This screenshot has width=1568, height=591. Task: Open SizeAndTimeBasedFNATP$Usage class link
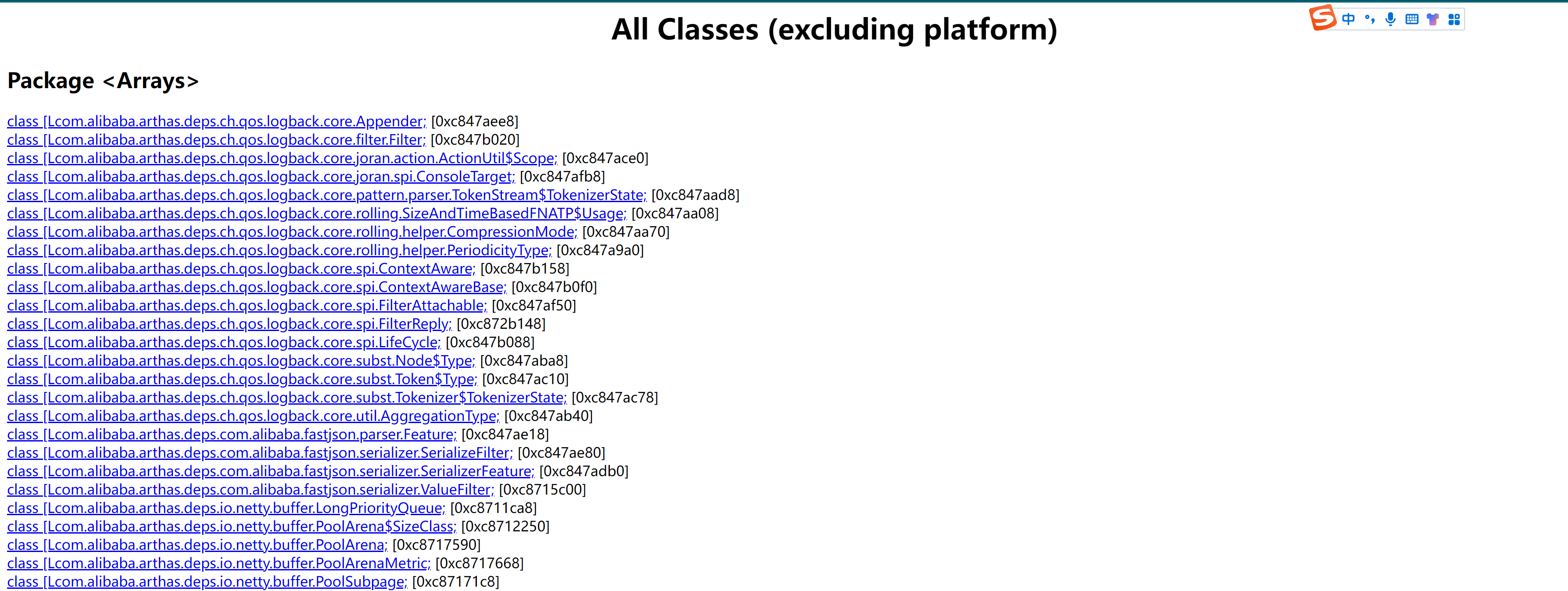(x=317, y=214)
